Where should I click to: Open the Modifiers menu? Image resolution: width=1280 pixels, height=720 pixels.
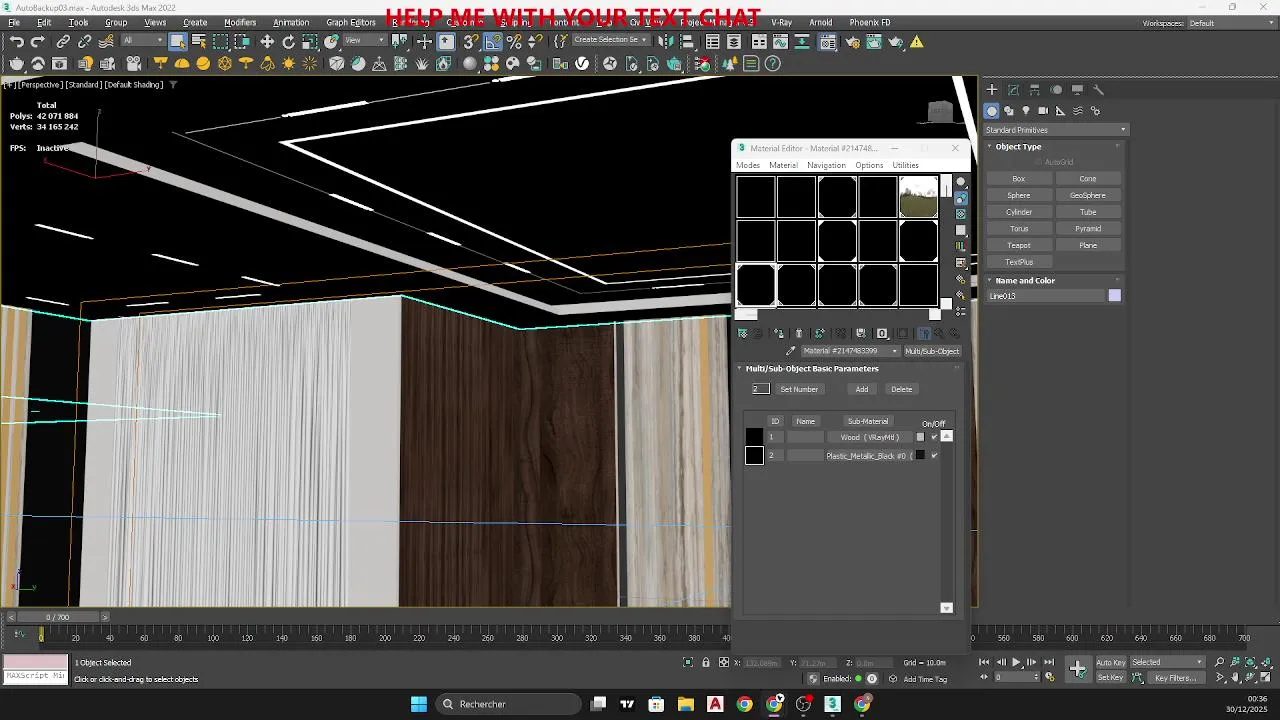click(239, 22)
